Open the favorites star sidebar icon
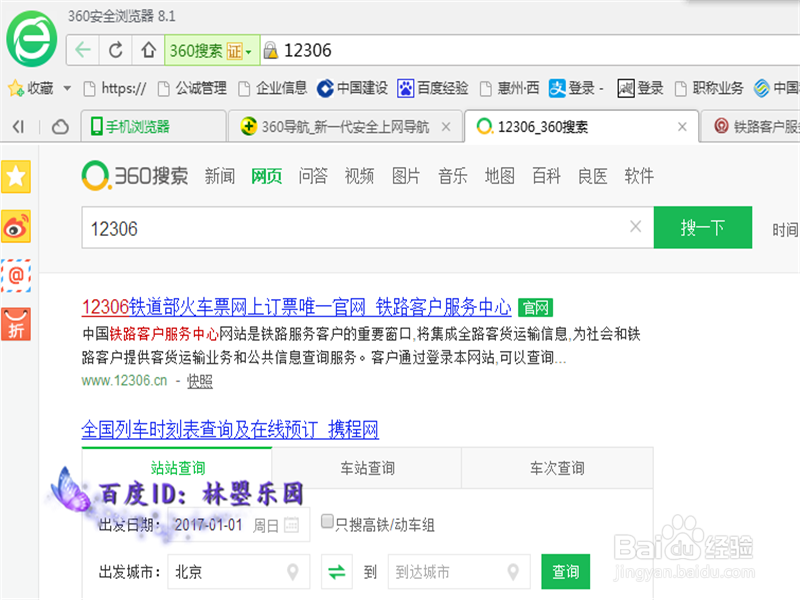 point(16,177)
